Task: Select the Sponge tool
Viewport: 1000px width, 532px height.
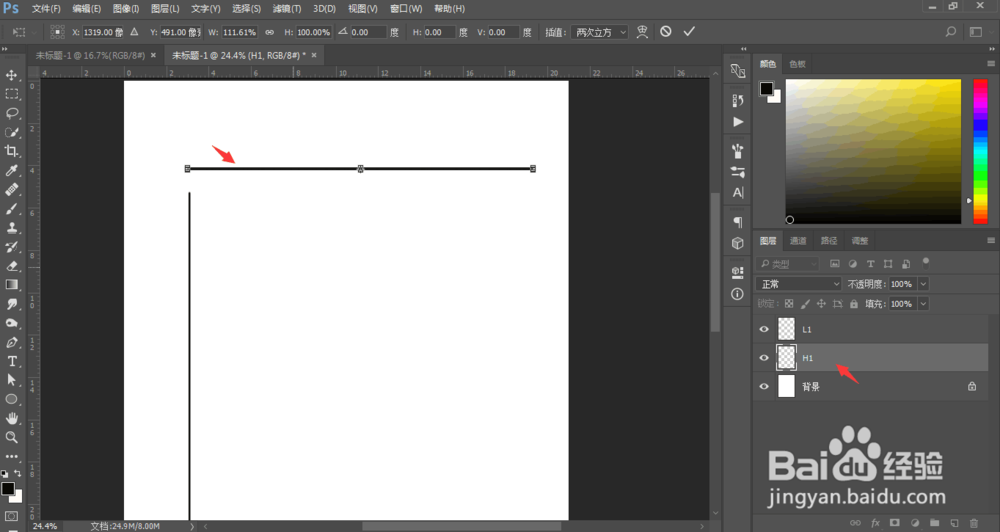Action: pyautogui.click(x=11, y=323)
